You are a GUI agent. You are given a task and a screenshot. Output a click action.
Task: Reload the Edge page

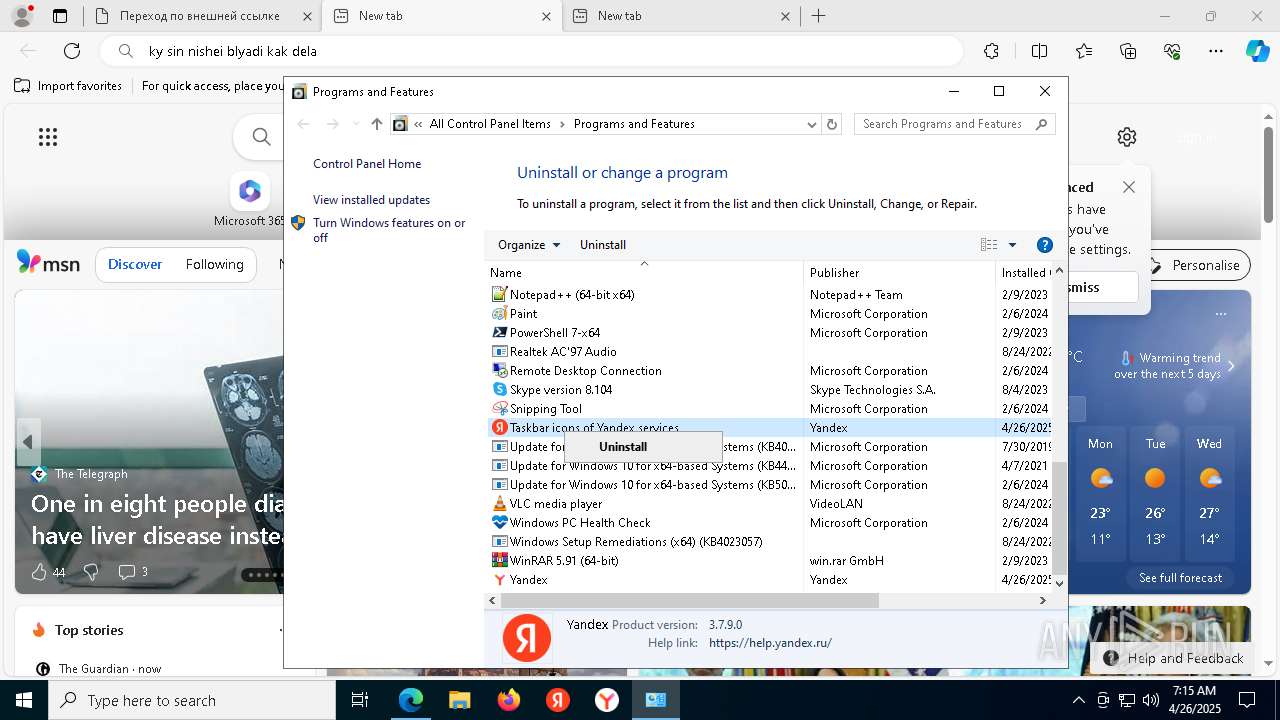coord(72,51)
